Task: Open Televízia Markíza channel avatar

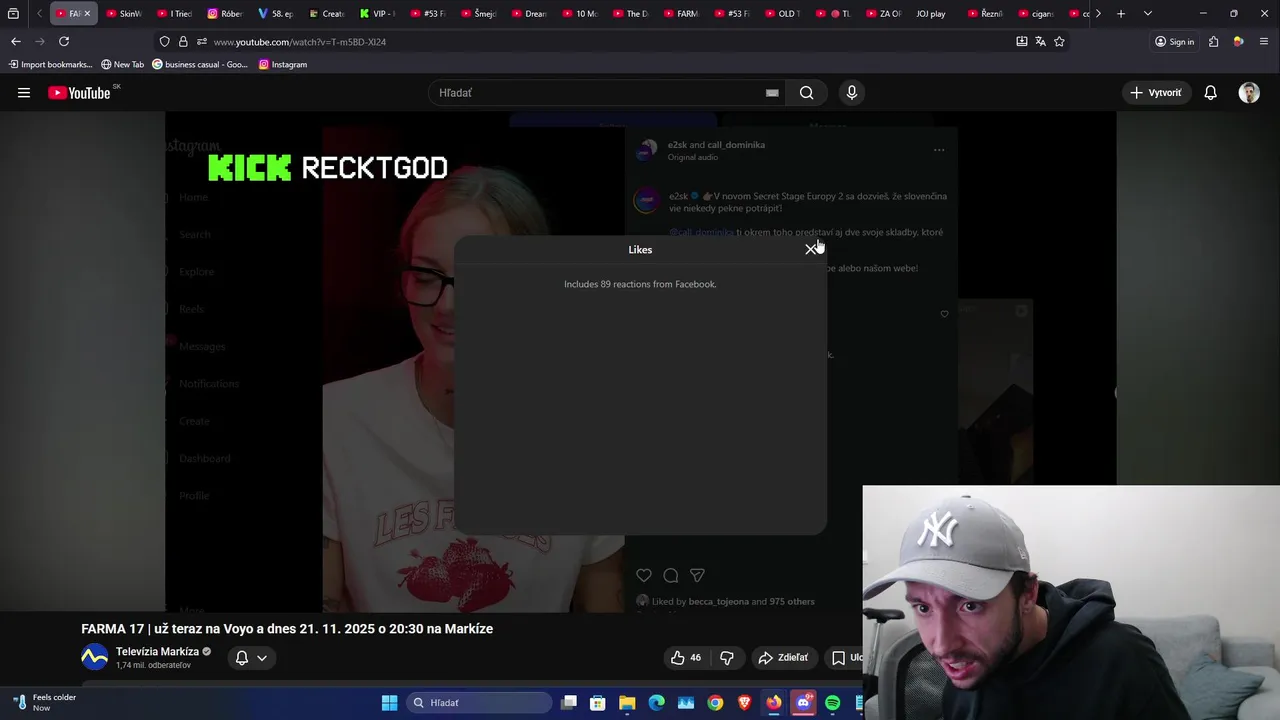Action: pos(94,657)
